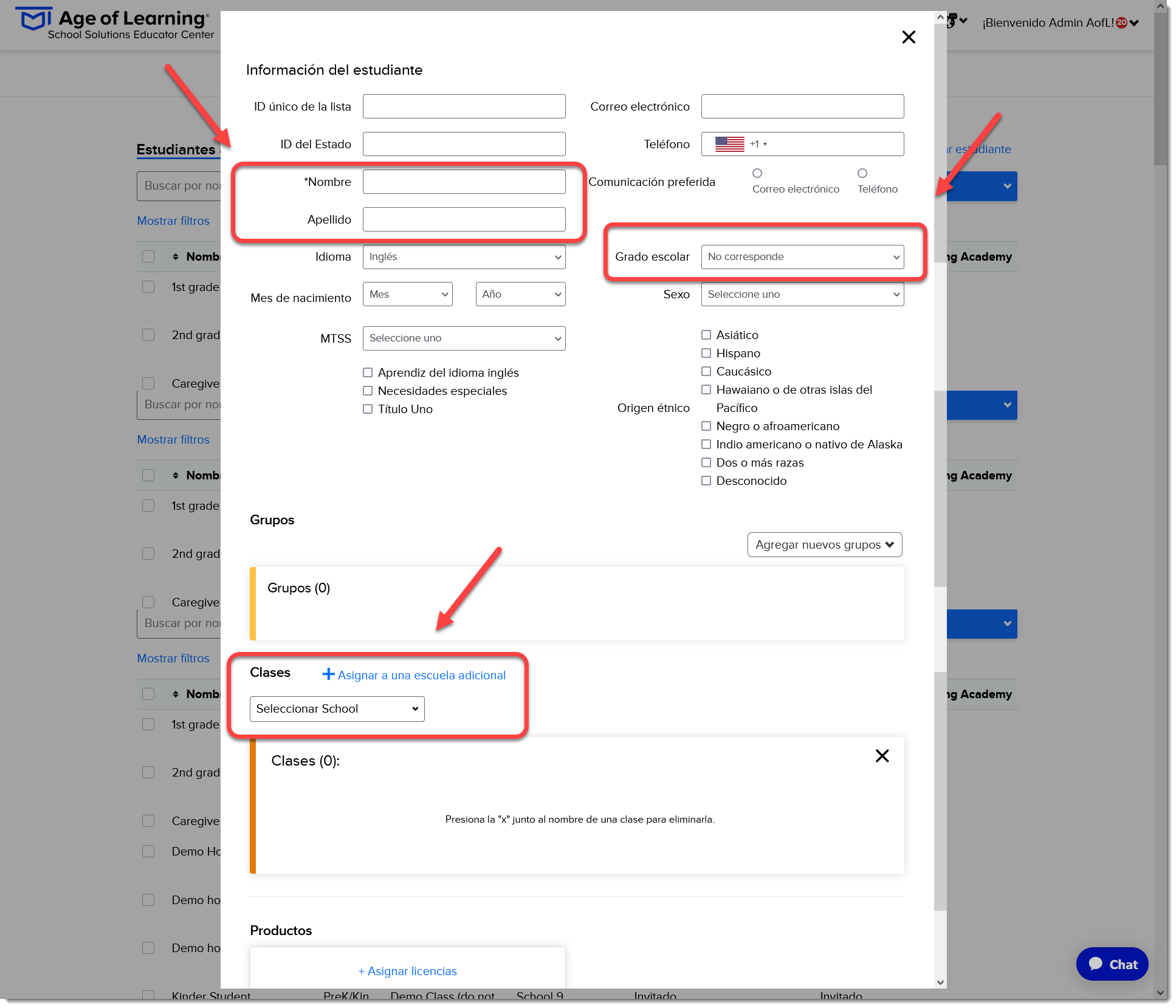1176x1008 pixels.
Task: Check the Título Uno checkbox
Action: point(368,409)
